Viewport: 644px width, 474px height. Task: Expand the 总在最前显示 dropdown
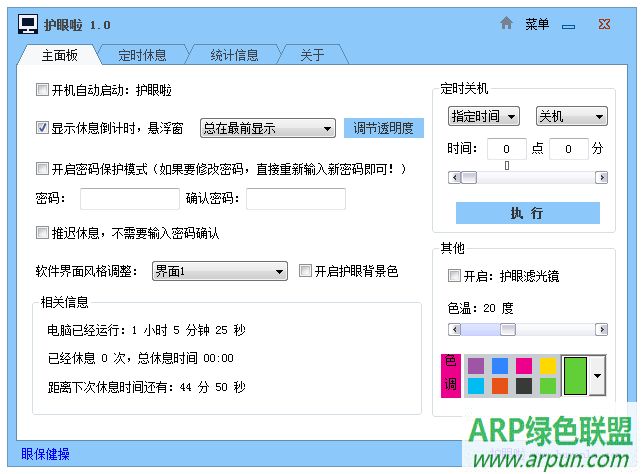click(x=268, y=128)
